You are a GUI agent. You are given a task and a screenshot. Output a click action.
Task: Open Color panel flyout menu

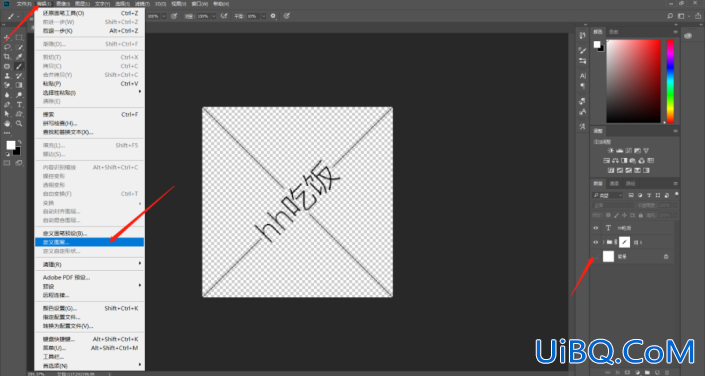coord(675,32)
